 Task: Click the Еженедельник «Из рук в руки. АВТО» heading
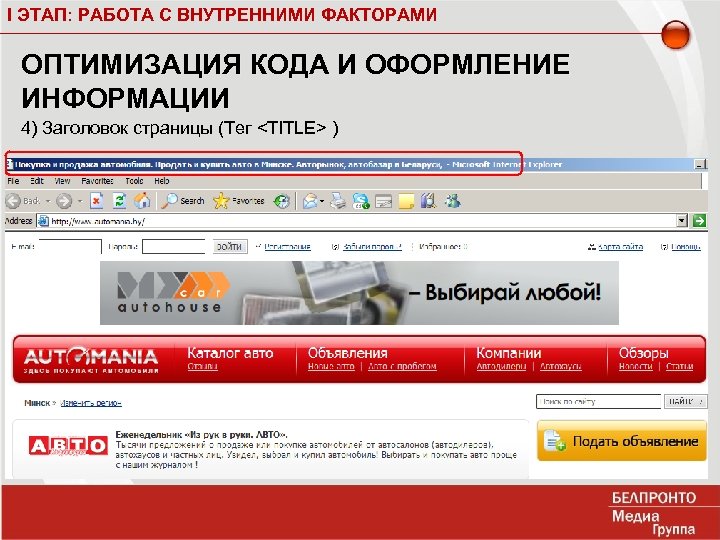[x=202, y=434]
